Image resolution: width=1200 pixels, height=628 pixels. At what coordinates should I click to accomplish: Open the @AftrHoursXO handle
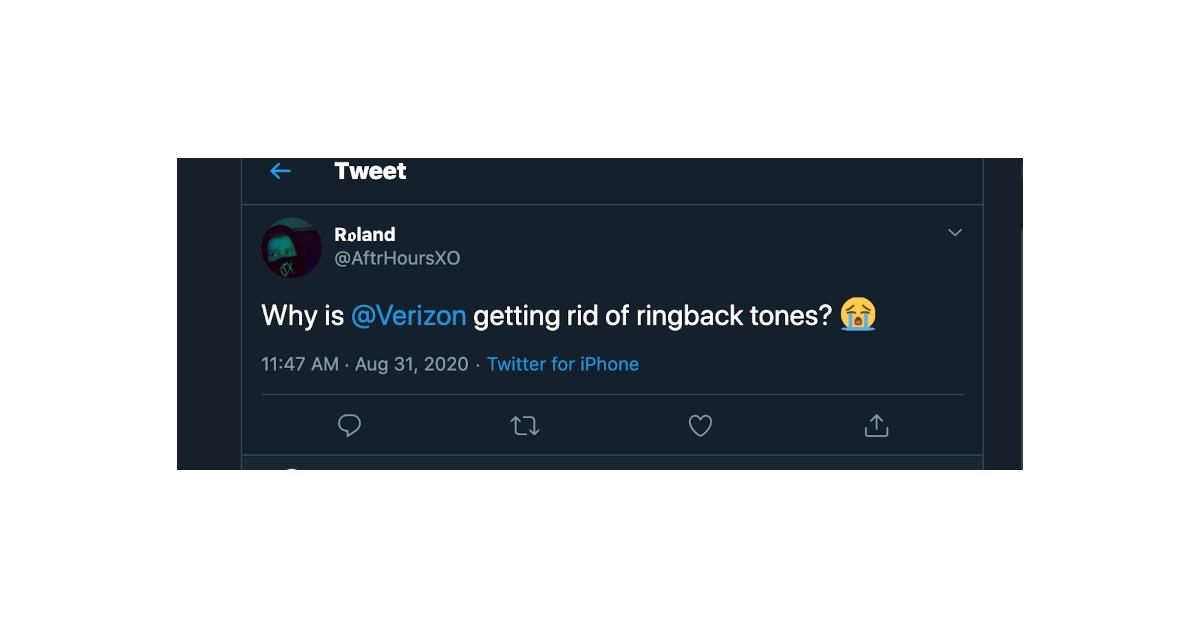399,258
